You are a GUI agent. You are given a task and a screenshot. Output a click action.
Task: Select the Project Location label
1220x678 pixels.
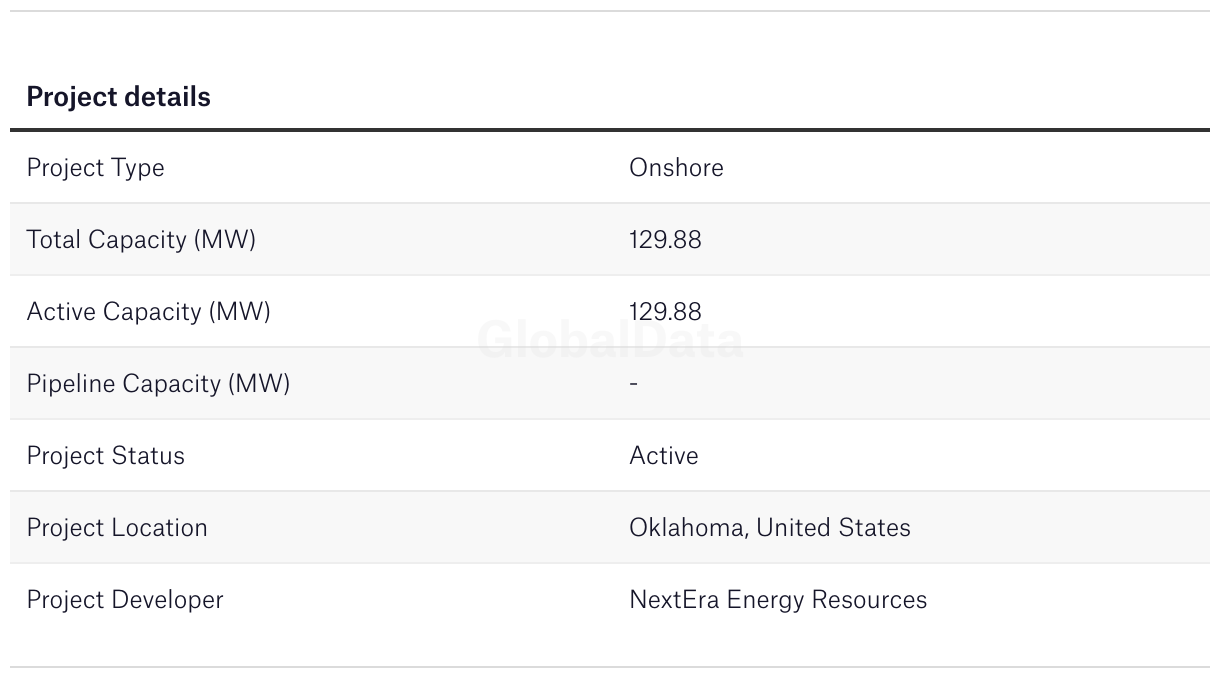point(117,528)
